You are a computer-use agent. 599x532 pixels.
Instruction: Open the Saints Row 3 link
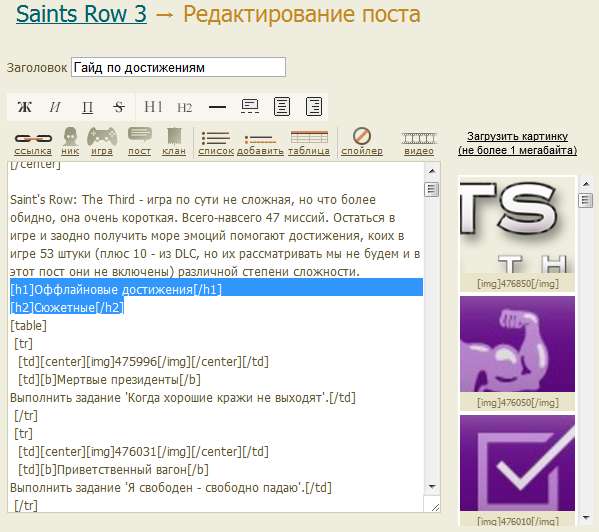tap(81, 14)
